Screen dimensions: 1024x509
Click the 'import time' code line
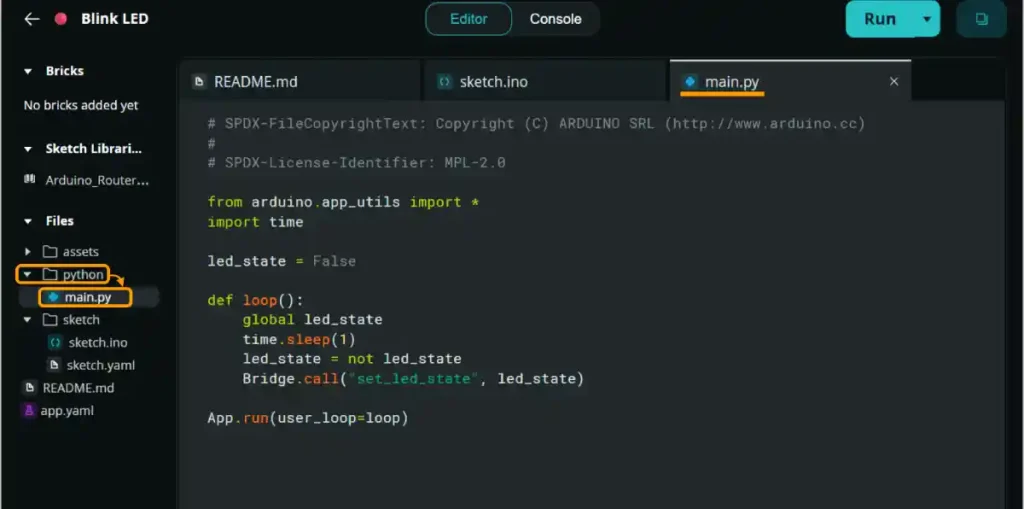click(255, 222)
